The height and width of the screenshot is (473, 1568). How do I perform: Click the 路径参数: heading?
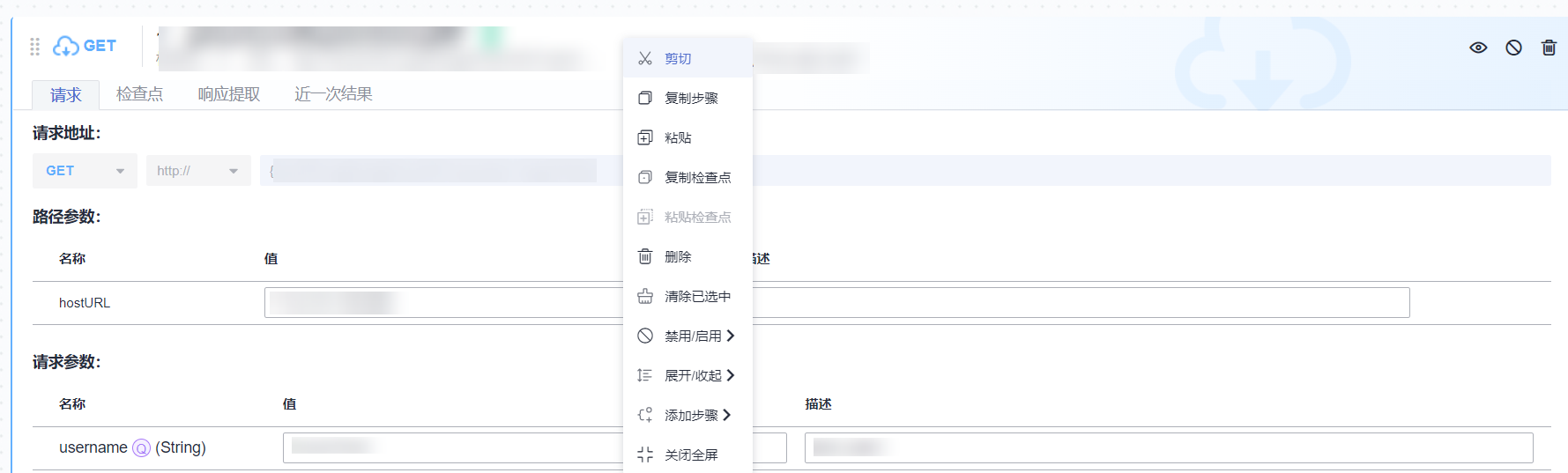67,217
